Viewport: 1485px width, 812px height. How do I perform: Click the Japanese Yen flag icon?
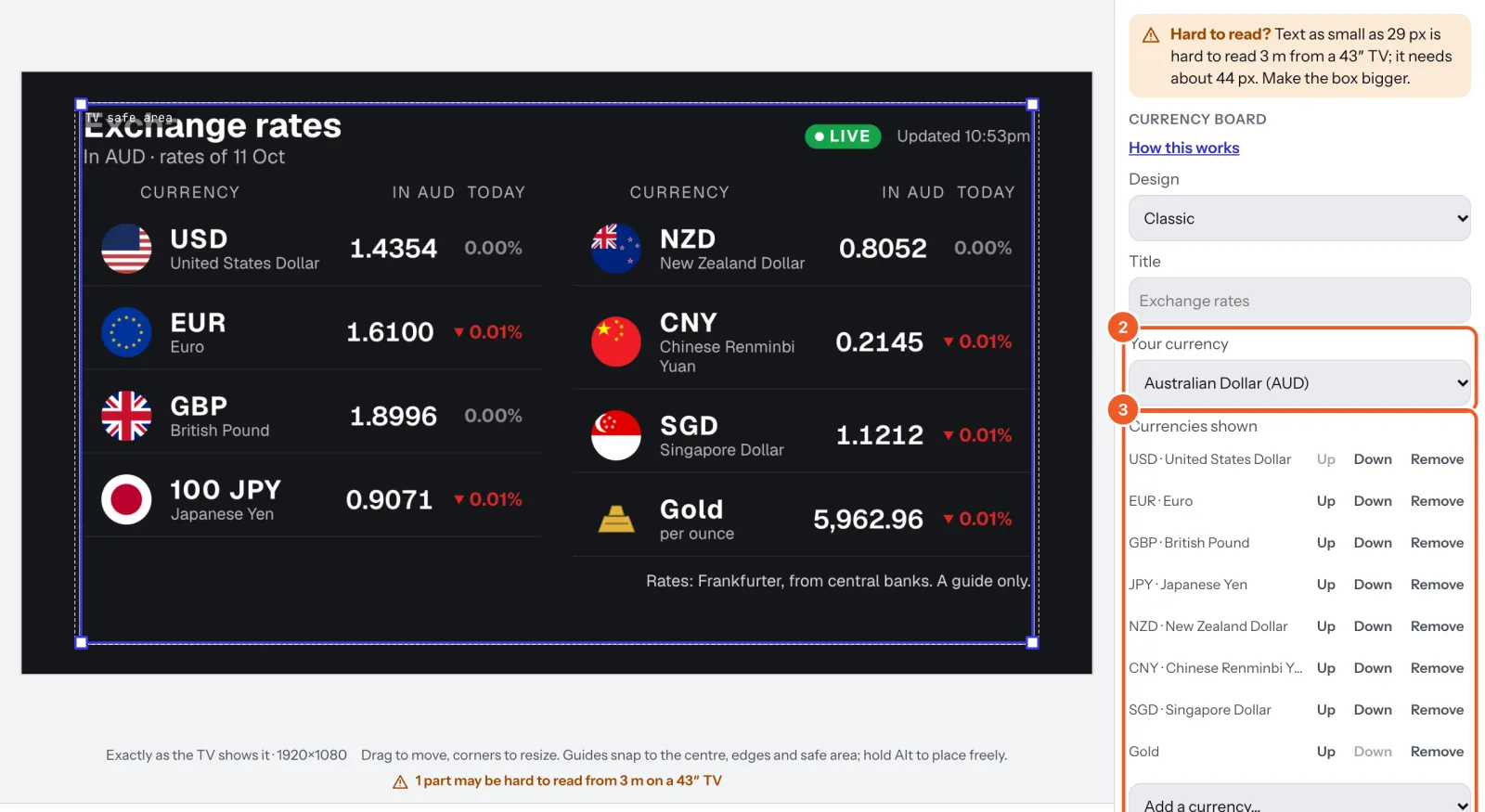pyautogui.click(x=126, y=499)
